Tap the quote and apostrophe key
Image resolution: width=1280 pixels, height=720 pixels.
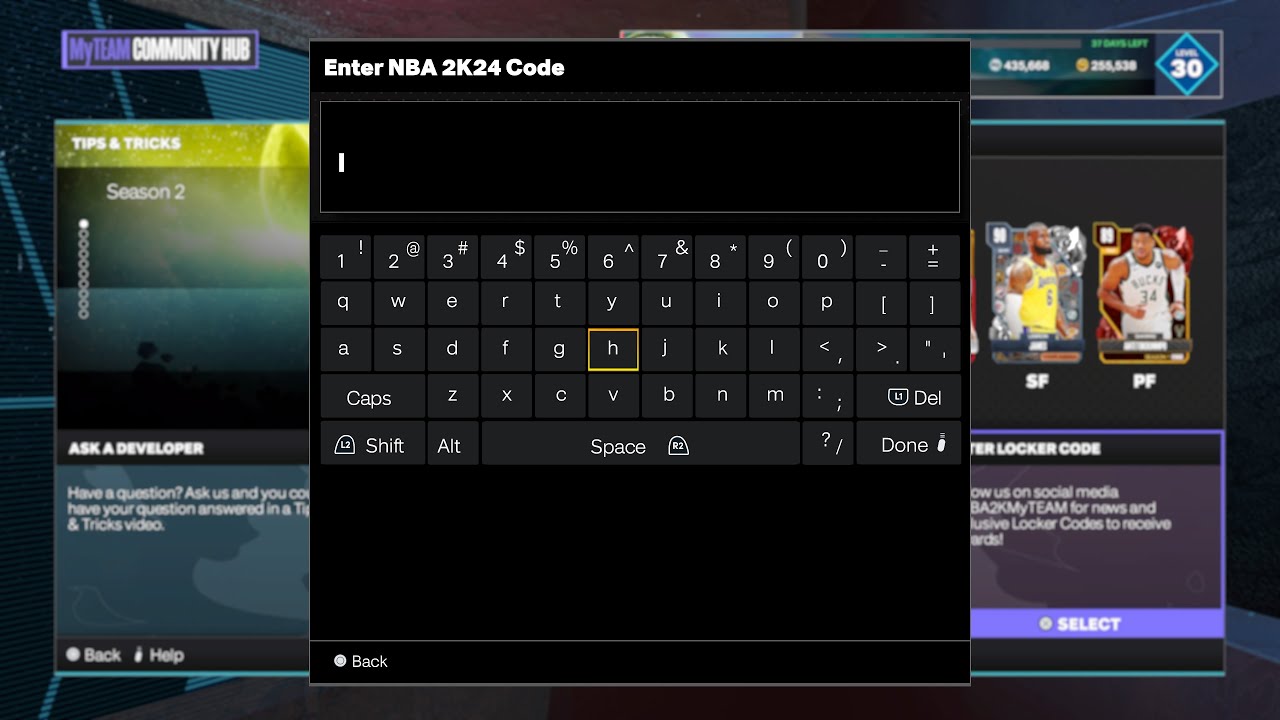click(x=934, y=350)
